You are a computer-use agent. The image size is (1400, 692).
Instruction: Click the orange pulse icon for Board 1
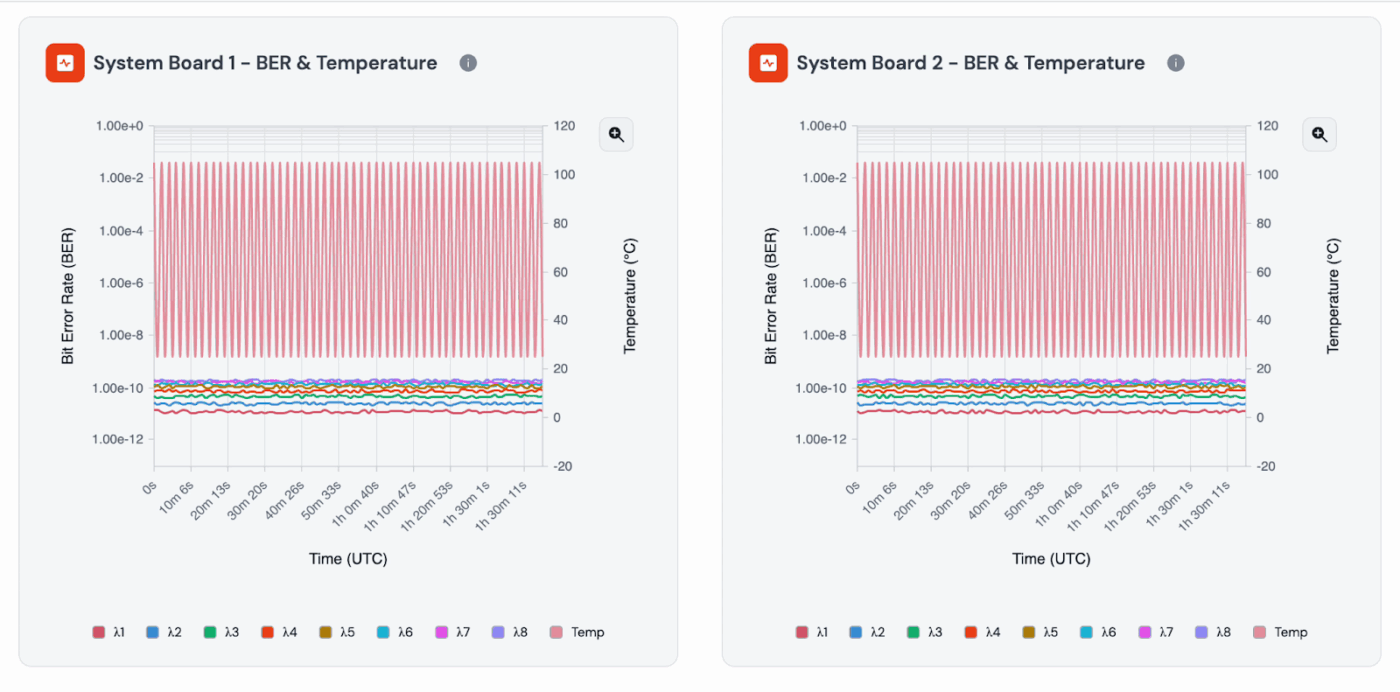(x=65, y=63)
